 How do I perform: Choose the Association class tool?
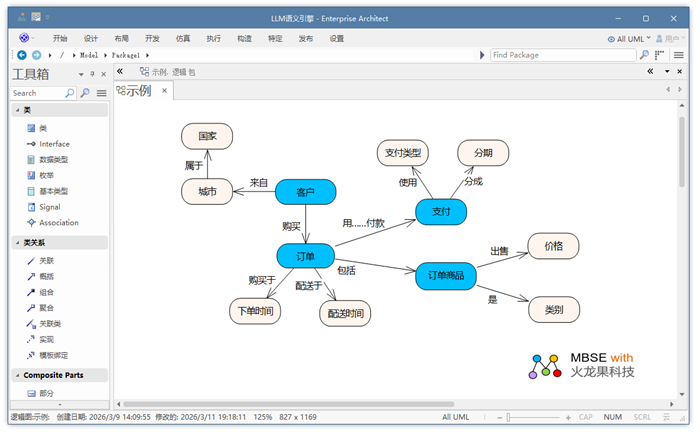pos(58,223)
